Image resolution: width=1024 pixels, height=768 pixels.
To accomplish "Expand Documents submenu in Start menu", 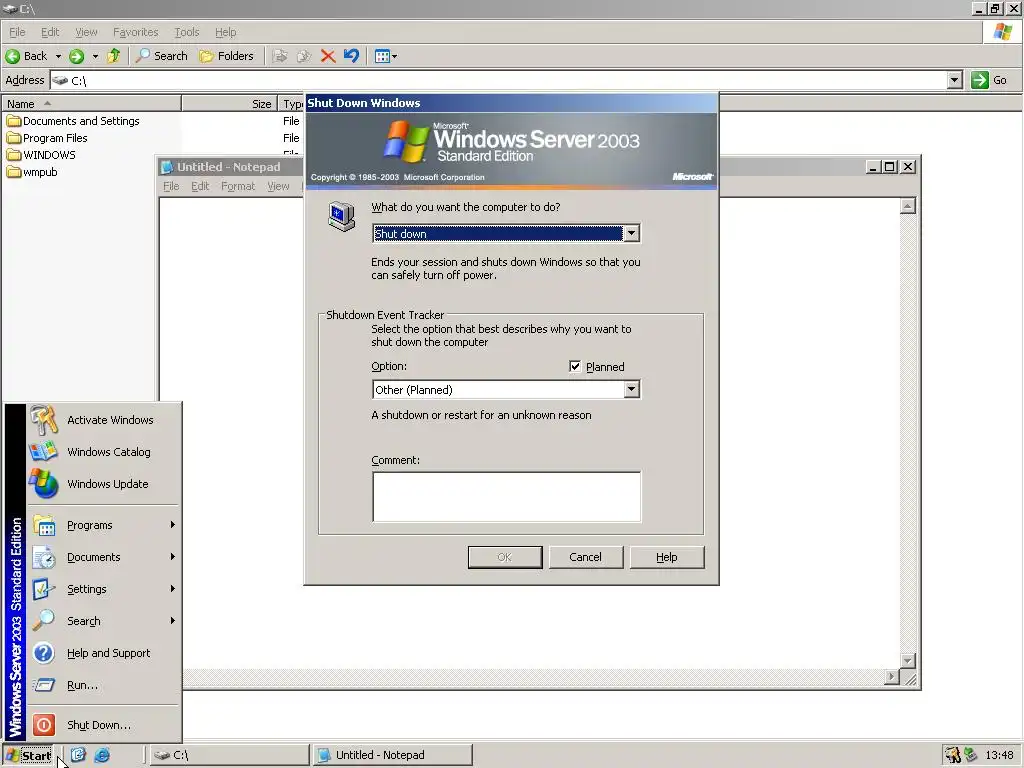I will (x=104, y=557).
